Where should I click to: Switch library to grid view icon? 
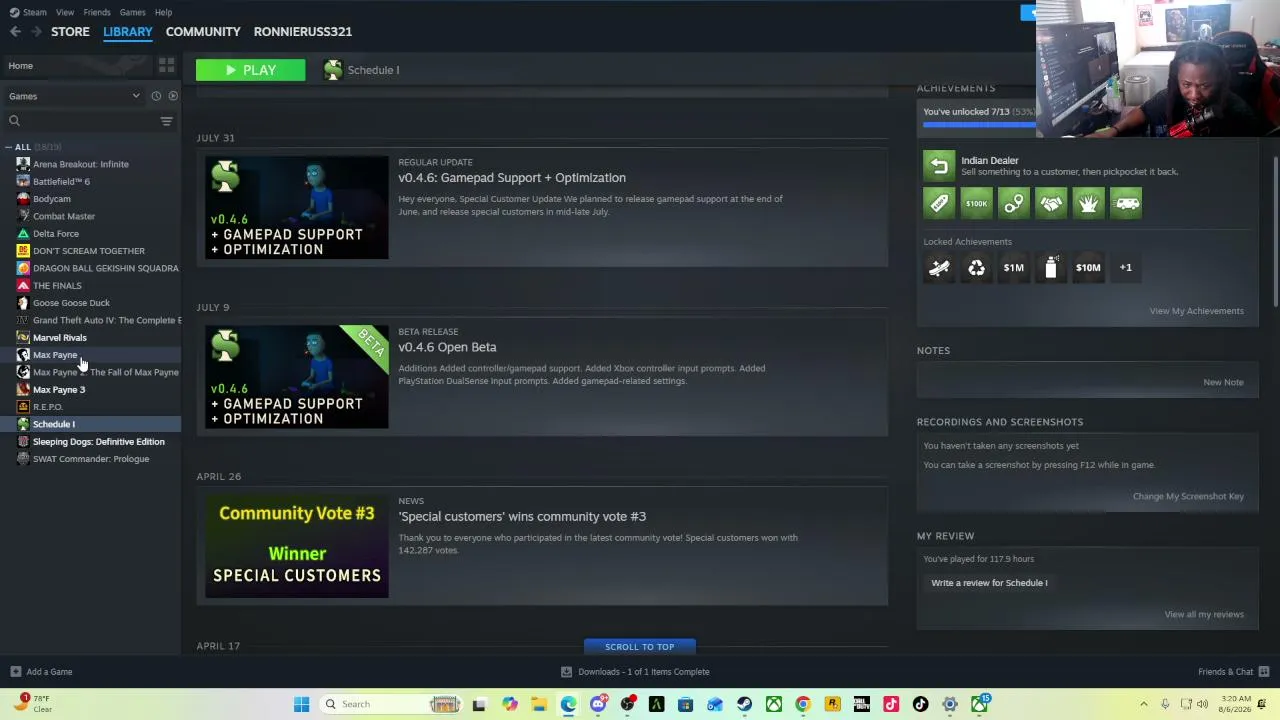click(166, 66)
